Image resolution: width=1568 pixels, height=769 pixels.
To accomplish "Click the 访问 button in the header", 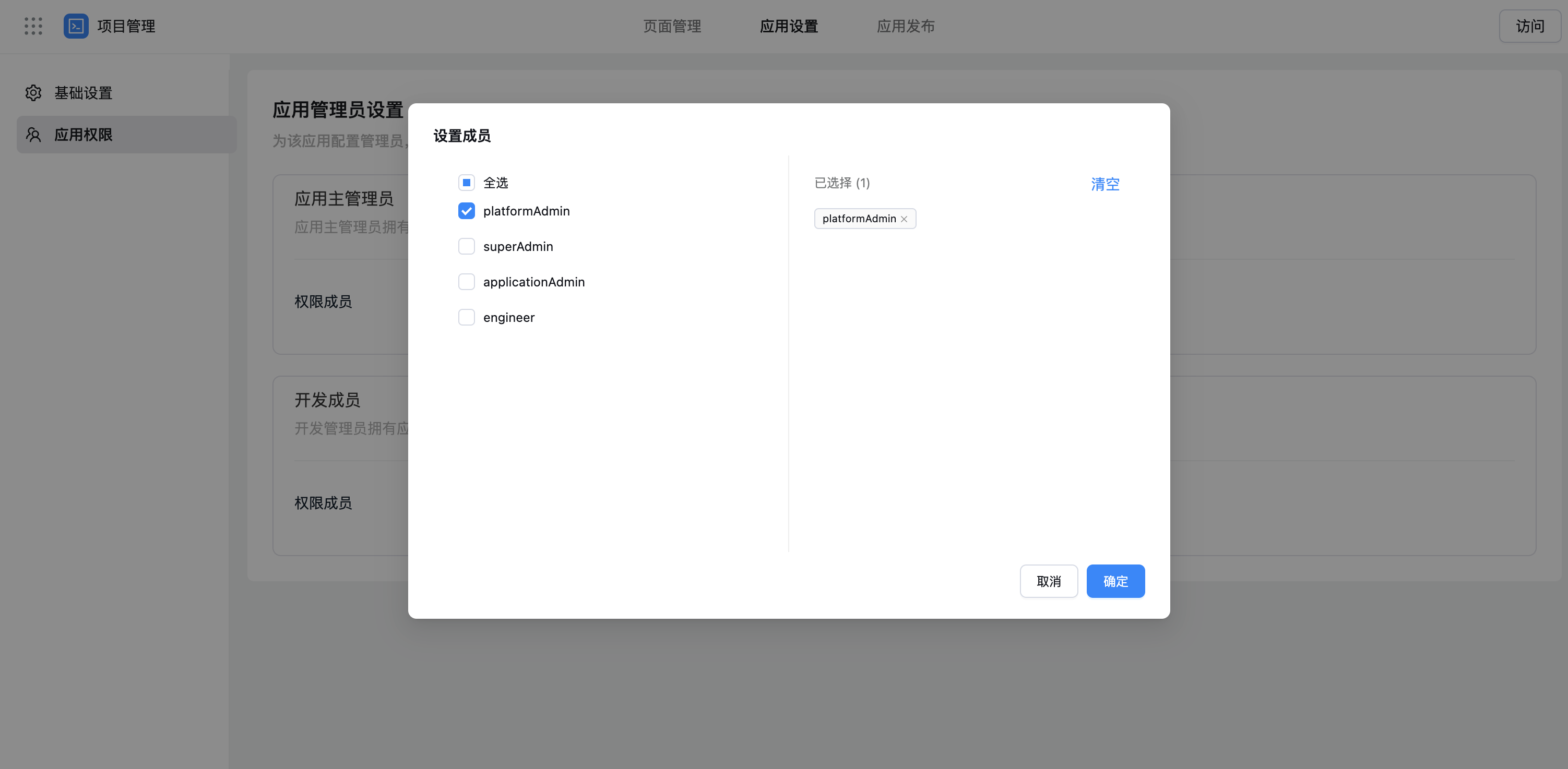I will pos(1530,26).
